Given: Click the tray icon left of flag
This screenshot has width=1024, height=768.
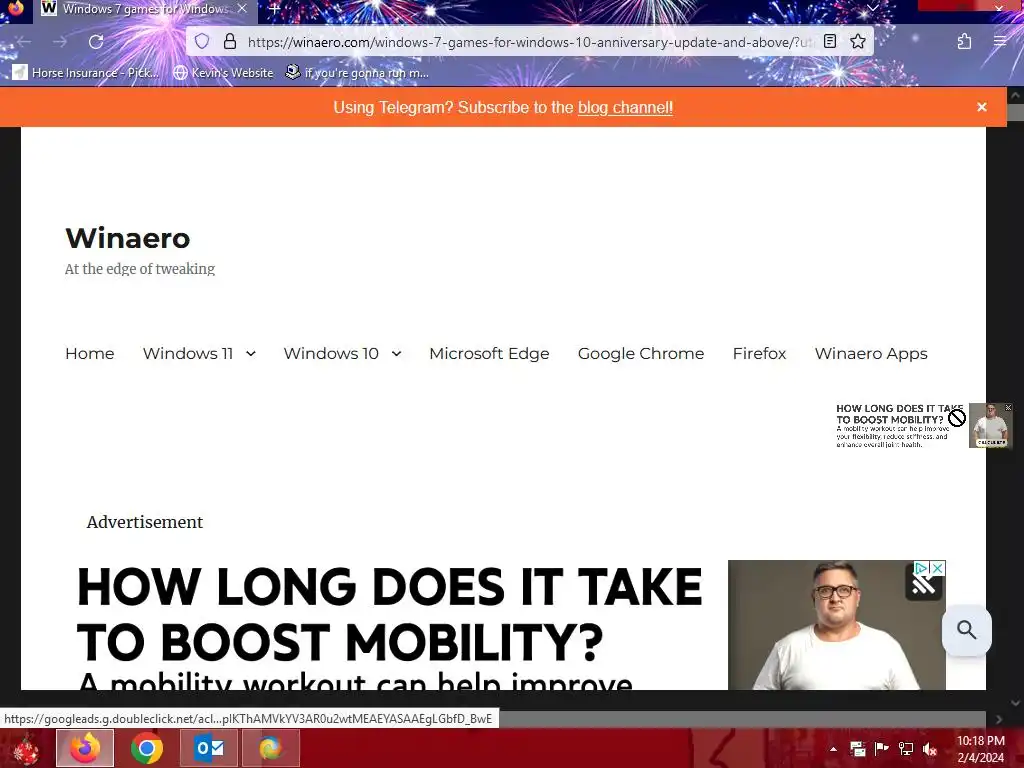Looking at the screenshot, I should pyautogui.click(x=857, y=749).
